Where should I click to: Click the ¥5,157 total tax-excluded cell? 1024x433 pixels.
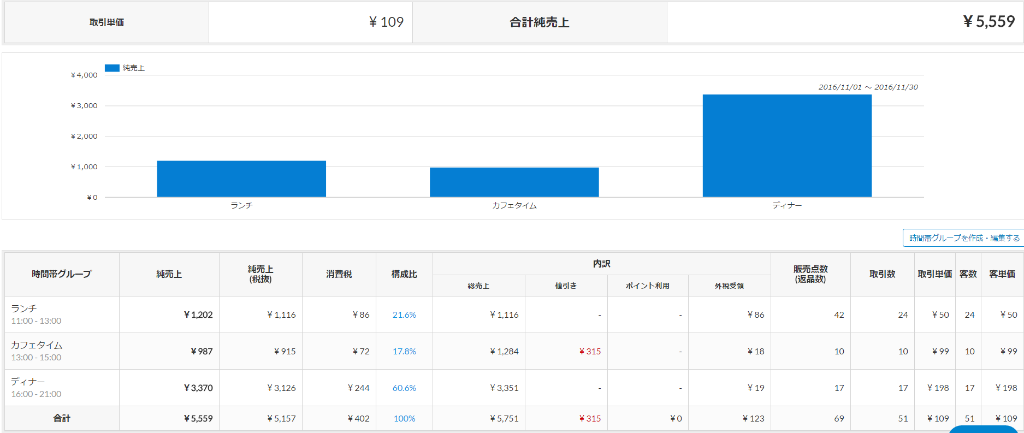(x=281, y=418)
